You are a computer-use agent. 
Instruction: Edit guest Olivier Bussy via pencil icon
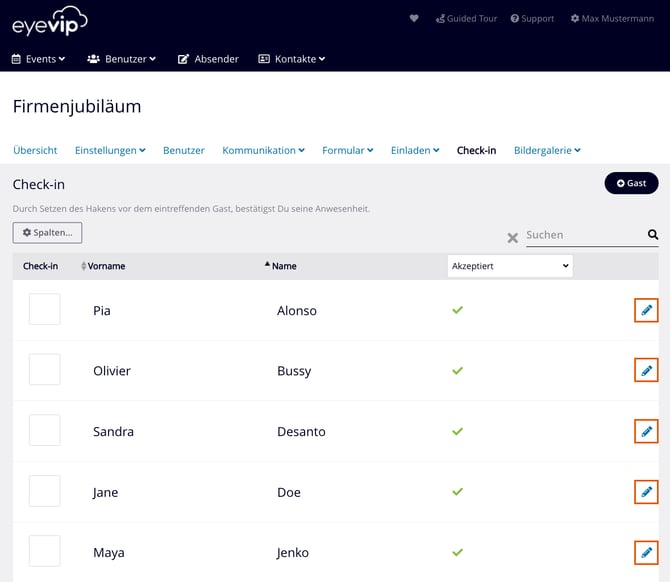[x=646, y=371]
